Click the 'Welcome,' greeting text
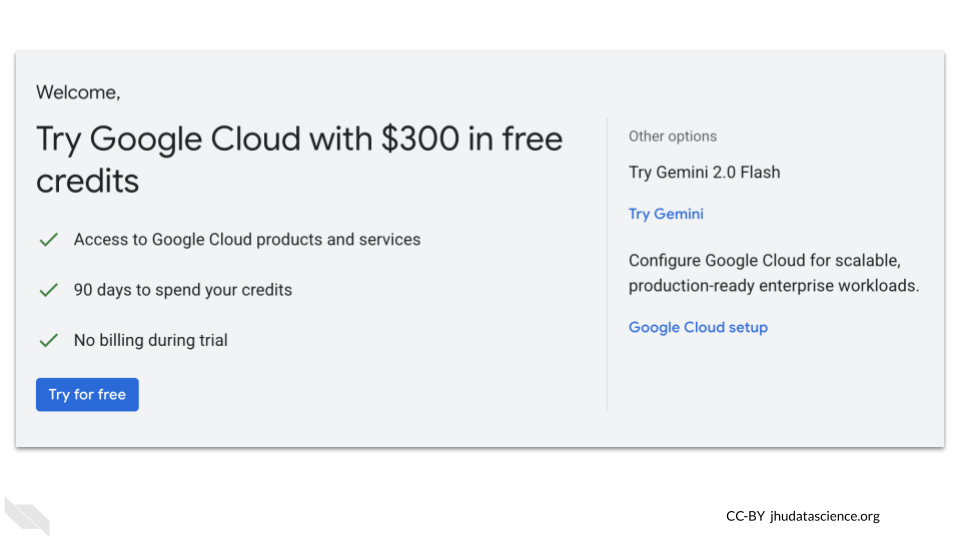The image size is (960, 540). coord(78,92)
